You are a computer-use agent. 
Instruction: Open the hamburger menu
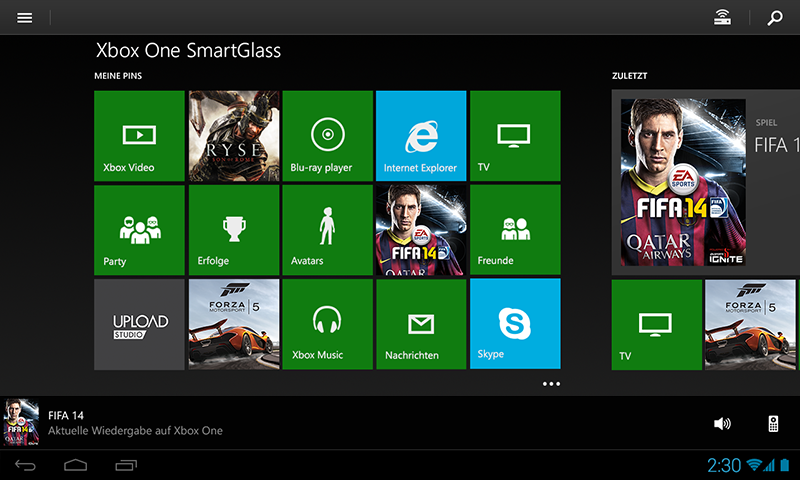tap(24, 18)
